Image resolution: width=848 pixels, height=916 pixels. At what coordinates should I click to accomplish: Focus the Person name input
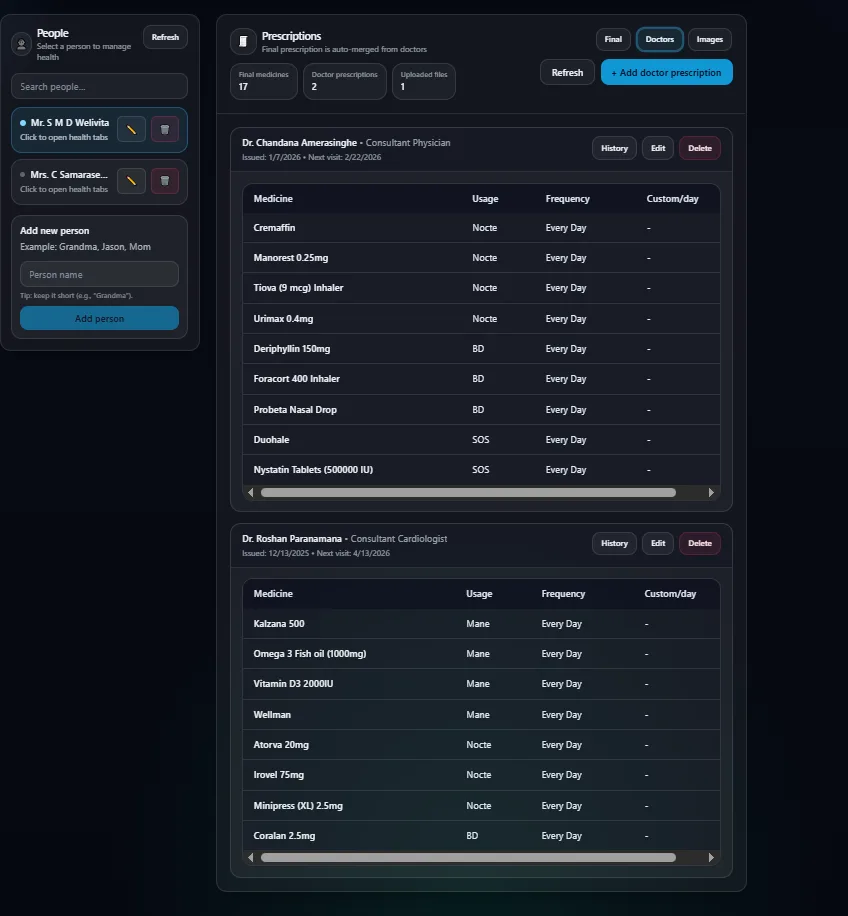tap(99, 275)
